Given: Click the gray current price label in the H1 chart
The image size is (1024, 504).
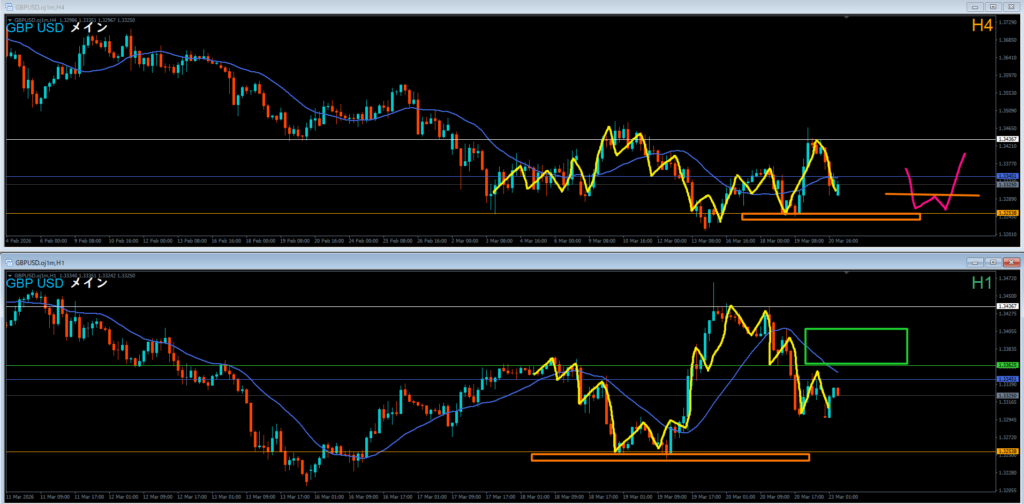Looking at the screenshot, I should (1006, 396).
